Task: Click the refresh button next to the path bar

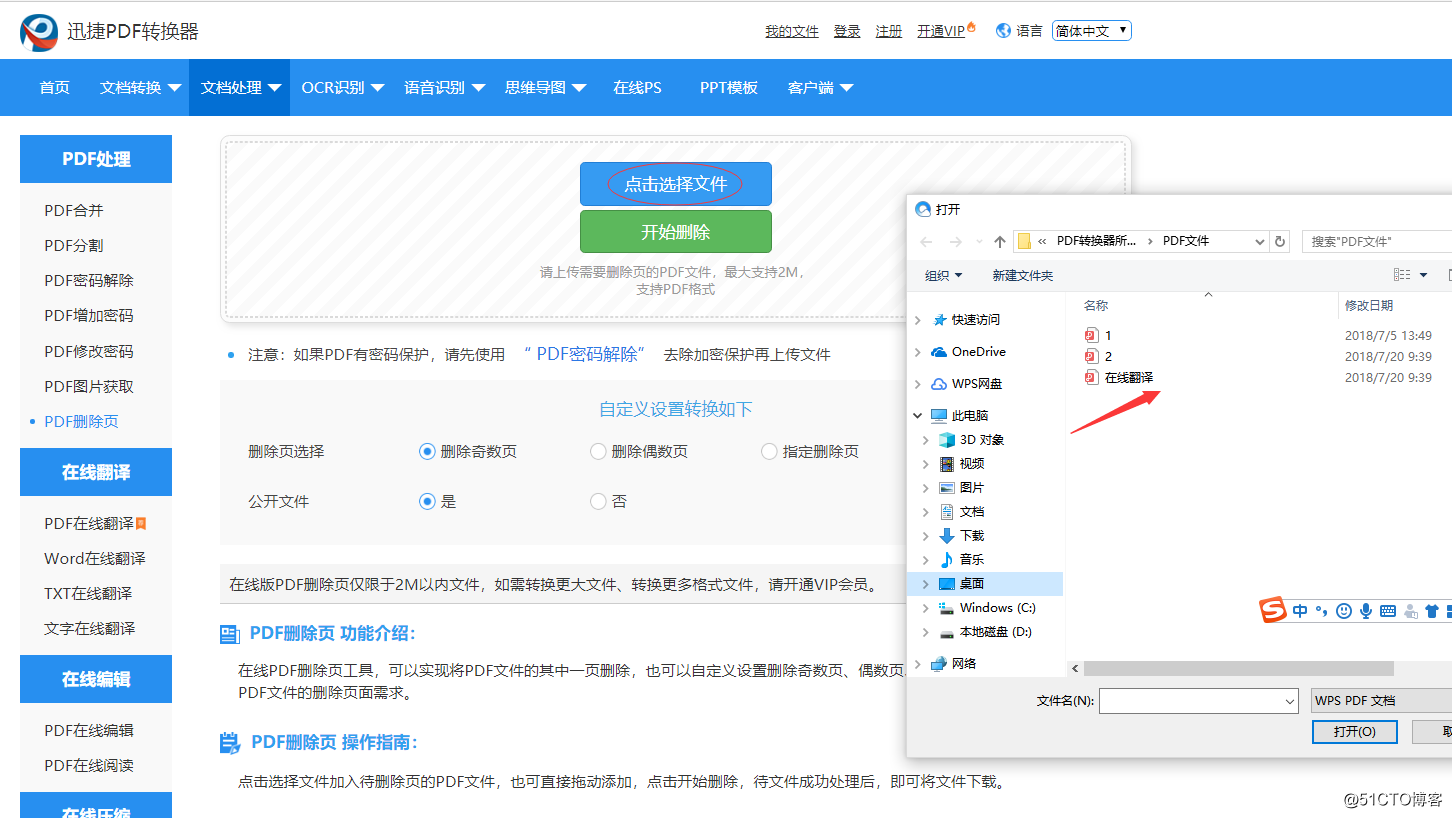Action: pos(1280,241)
